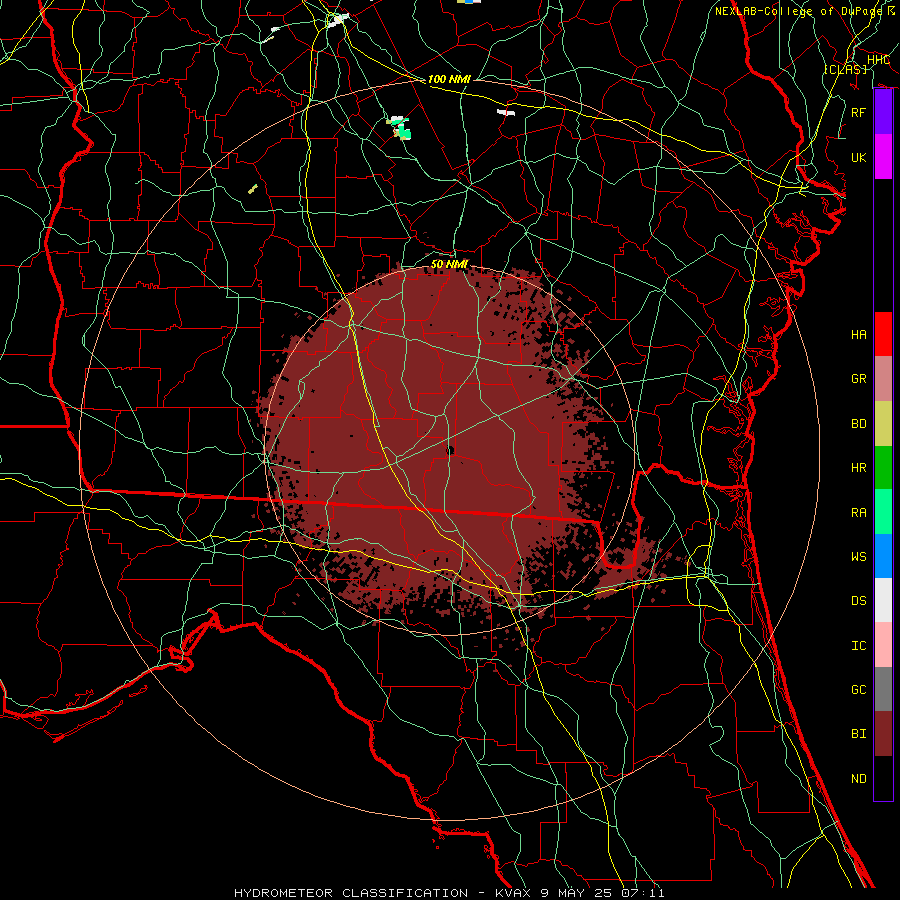Click the UK magenta legend swatch
Screen dimensions: 900x900
(883, 157)
